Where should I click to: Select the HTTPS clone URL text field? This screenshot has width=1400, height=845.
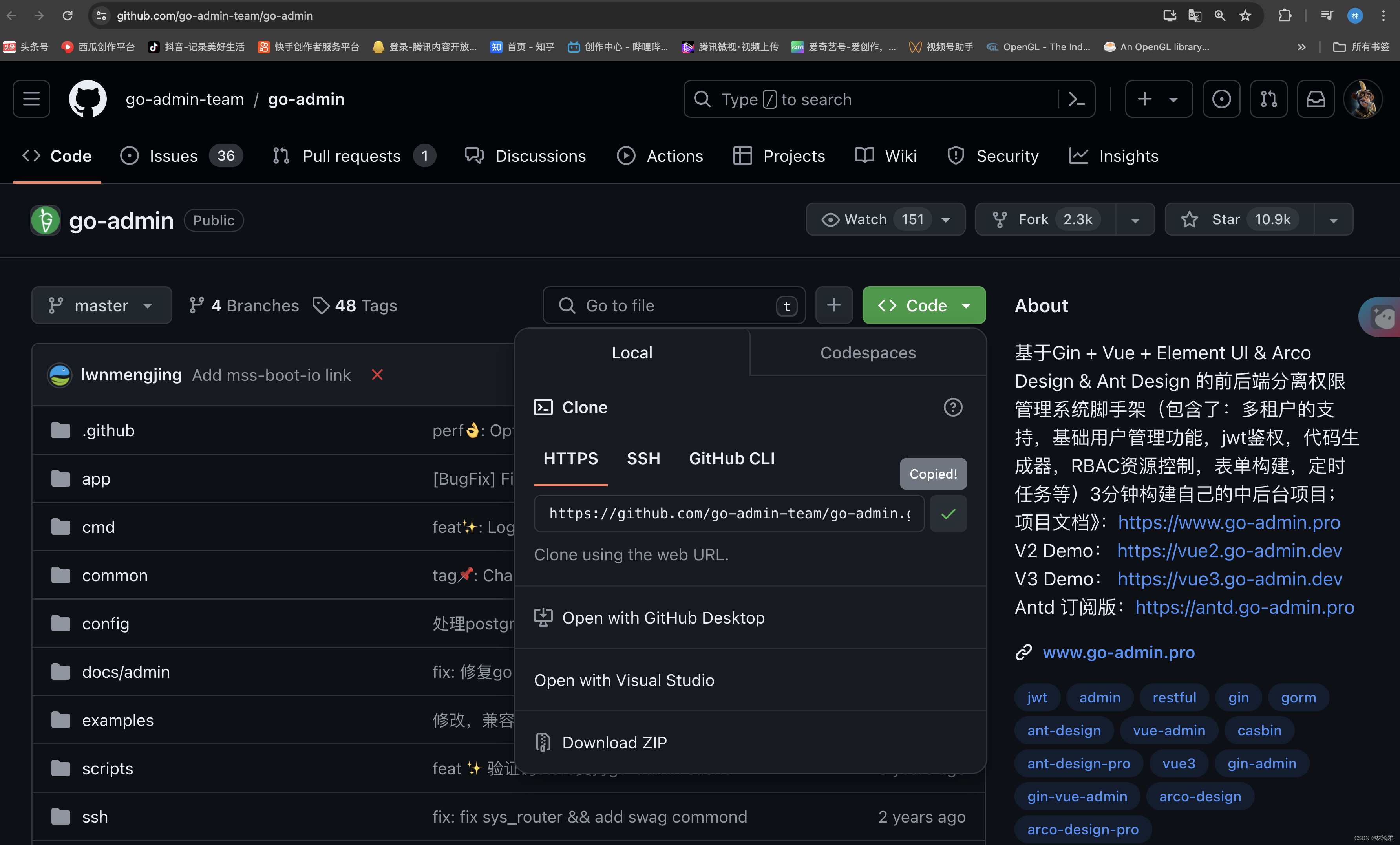[x=729, y=514]
